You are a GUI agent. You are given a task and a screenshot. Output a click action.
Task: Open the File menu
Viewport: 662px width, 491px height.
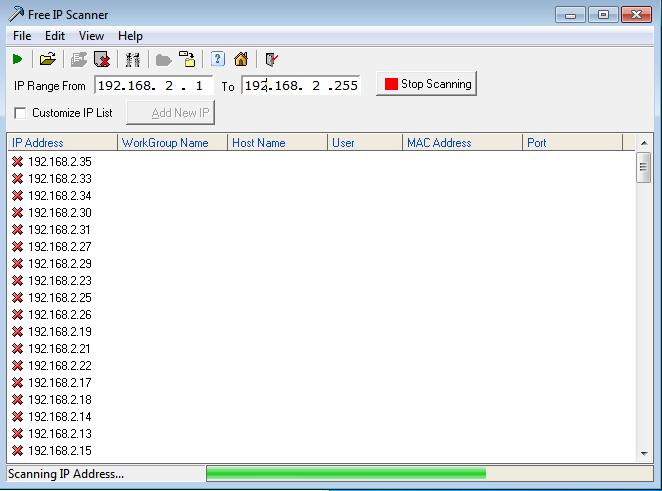(22, 36)
